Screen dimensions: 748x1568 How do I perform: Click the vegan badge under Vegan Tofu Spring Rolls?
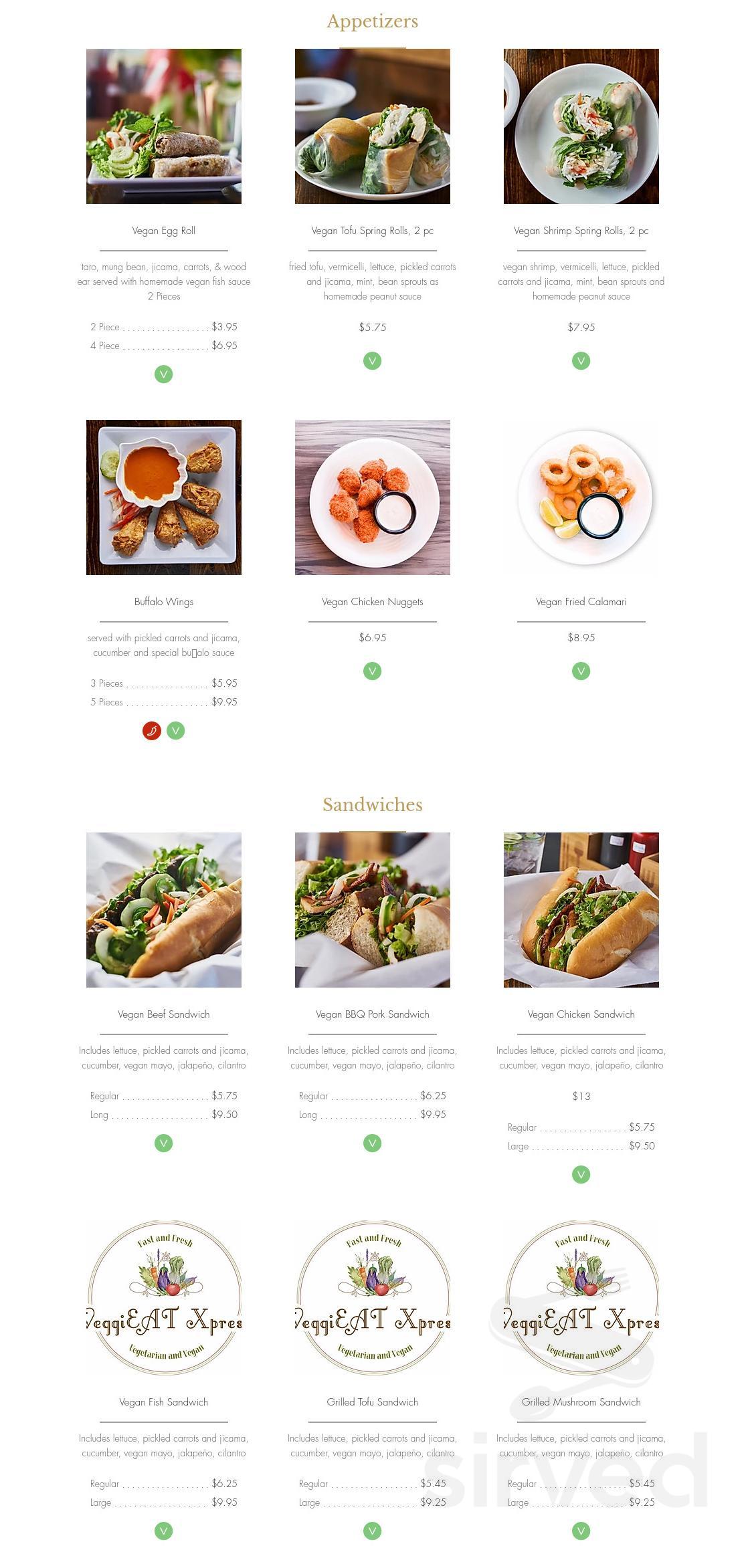[x=373, y=361]
